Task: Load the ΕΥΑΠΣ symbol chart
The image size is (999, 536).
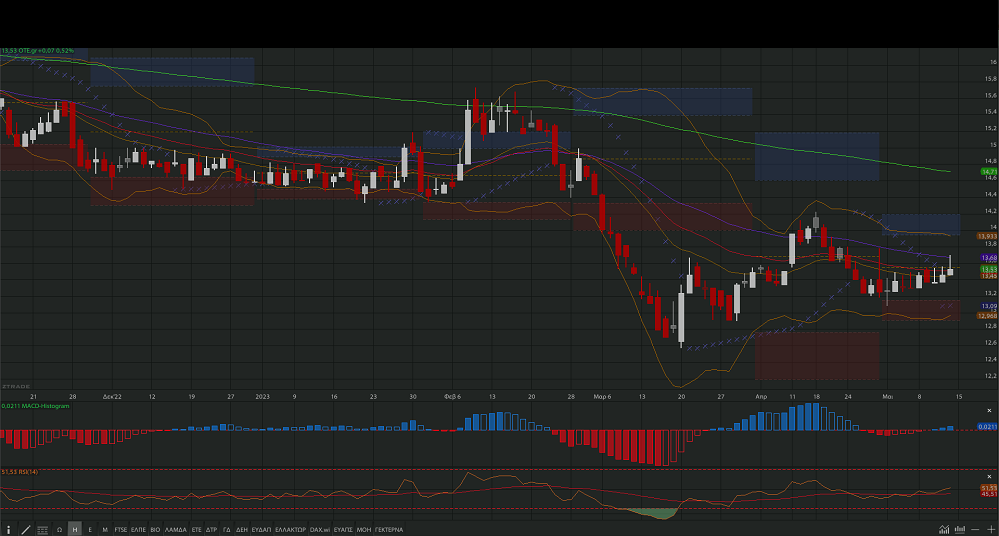Action: [x=343, y=530]
